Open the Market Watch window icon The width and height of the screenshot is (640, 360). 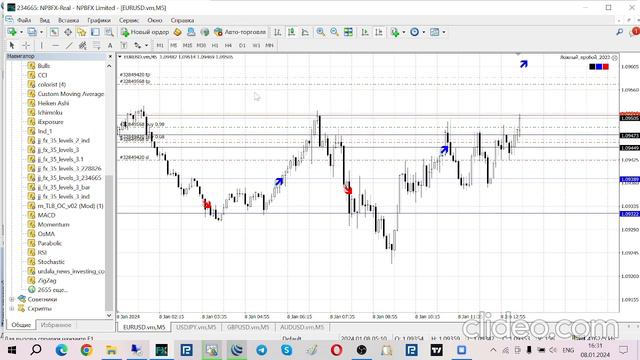click(54, 32)
